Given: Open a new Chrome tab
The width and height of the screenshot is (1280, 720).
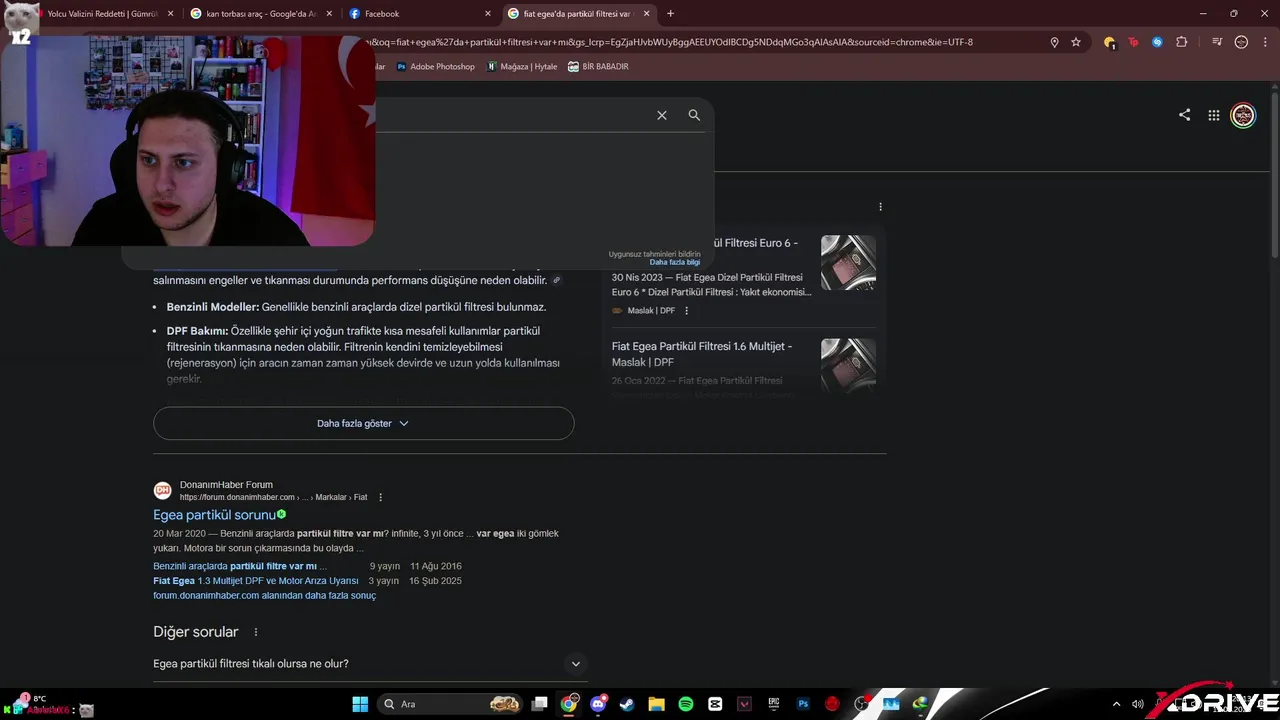Looking at the screenshot, I should click(670, 14).
